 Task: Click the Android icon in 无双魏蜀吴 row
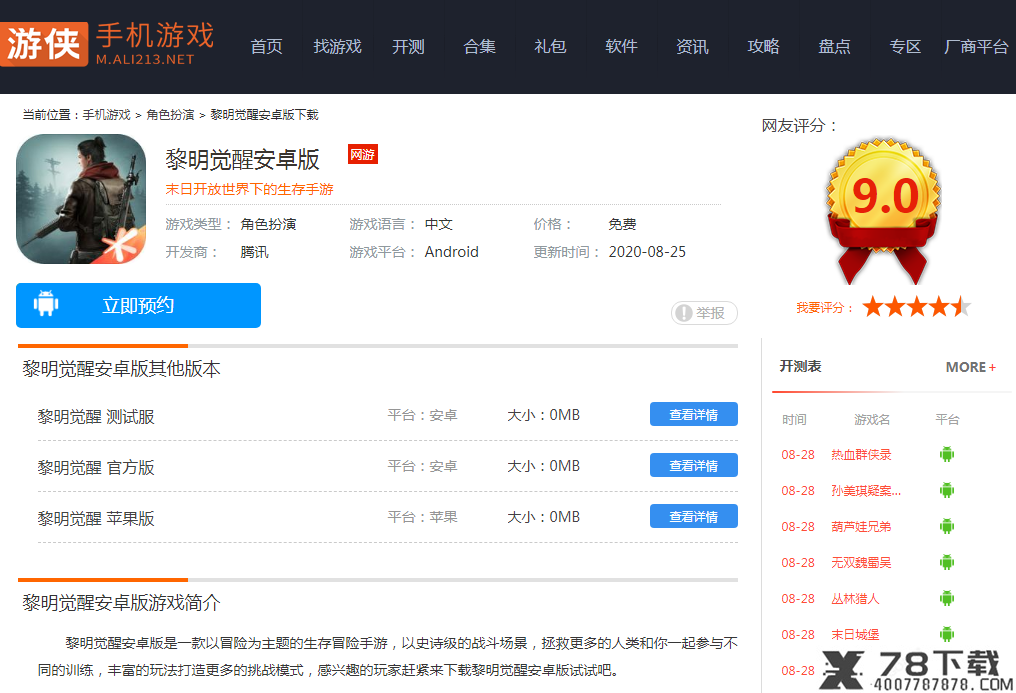(947, 562)
